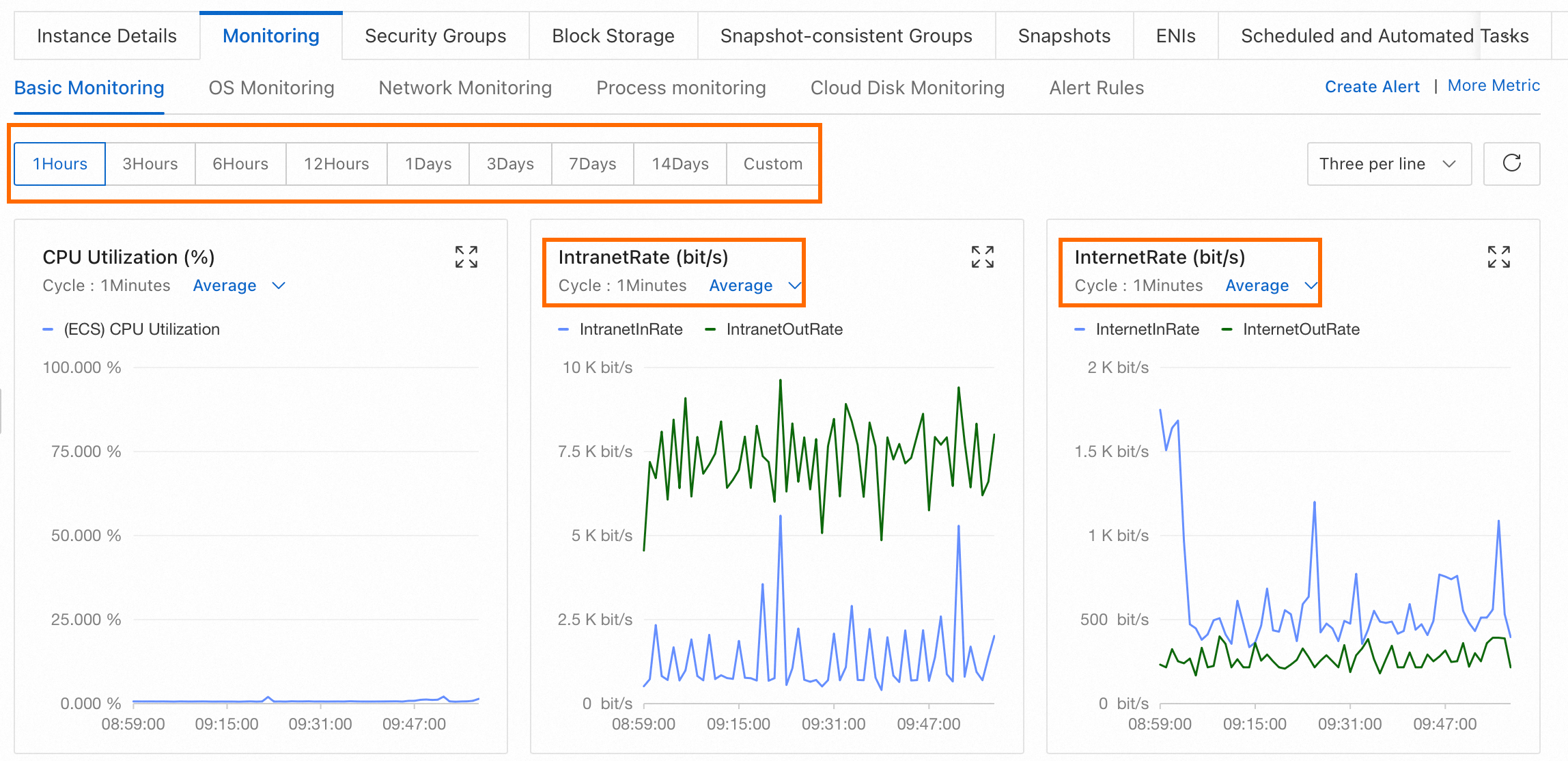The height and width of the screenshot is (761, 1568).
Task: Switch to the Security Groups tab
Action: (435, 36)
